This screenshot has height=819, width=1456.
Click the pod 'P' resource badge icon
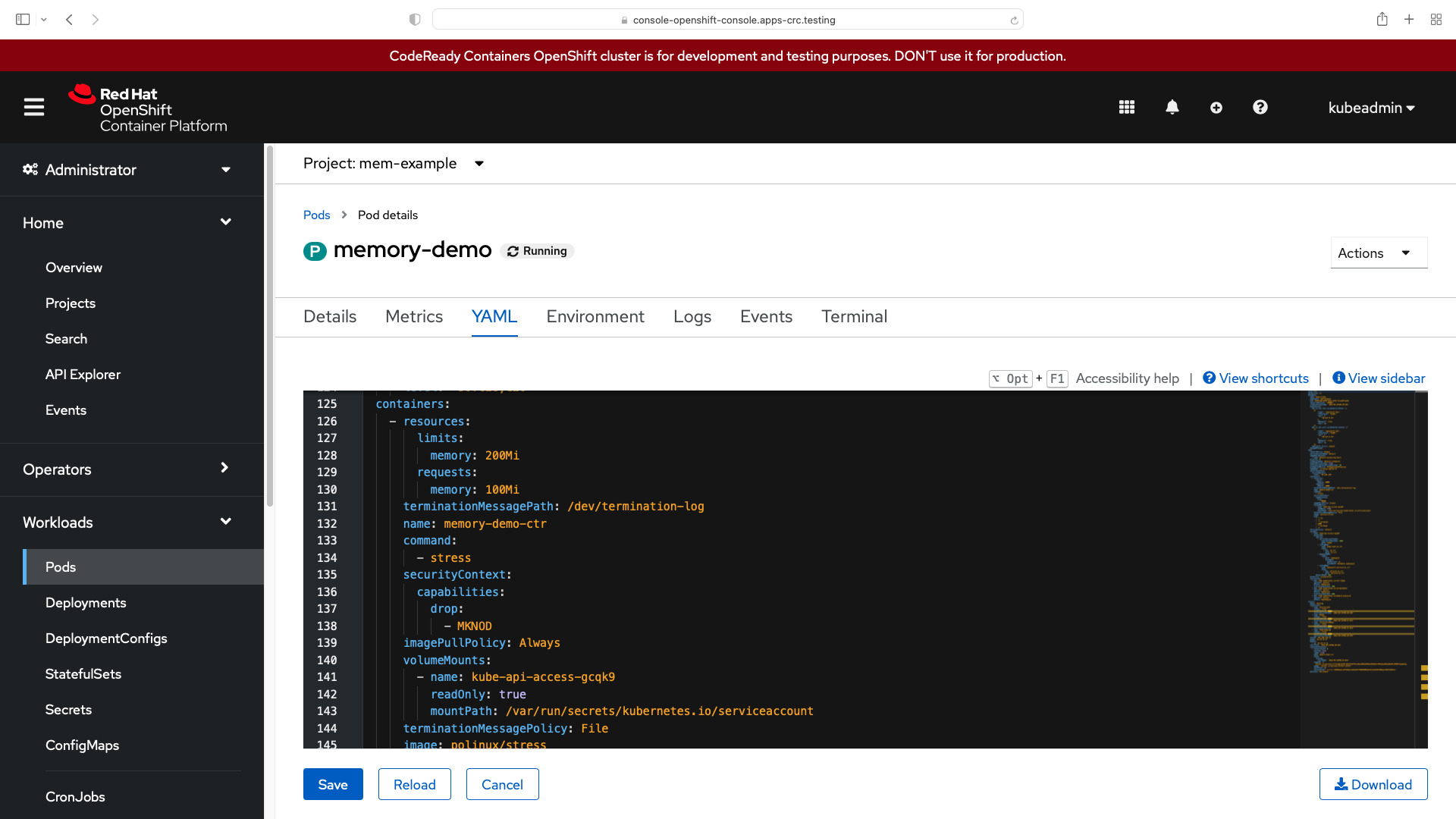coord(315,251)
